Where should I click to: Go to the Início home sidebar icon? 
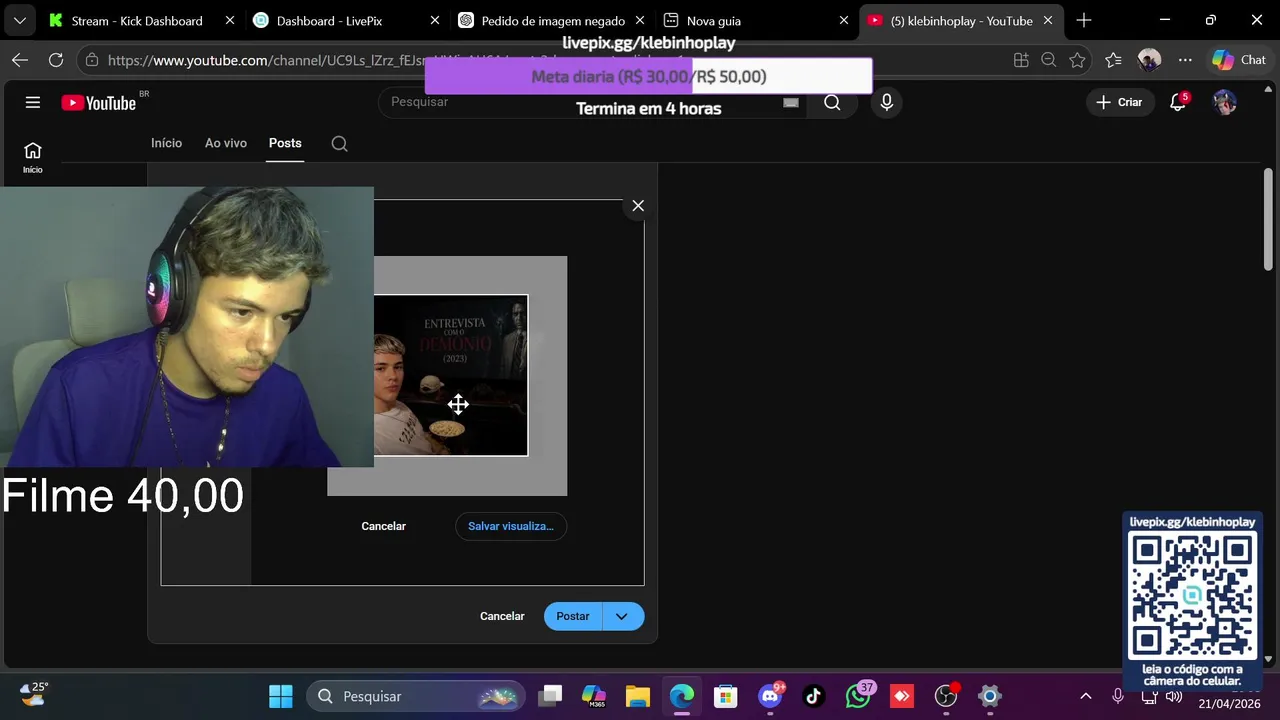pyautogui.click(x=33, y=157)
